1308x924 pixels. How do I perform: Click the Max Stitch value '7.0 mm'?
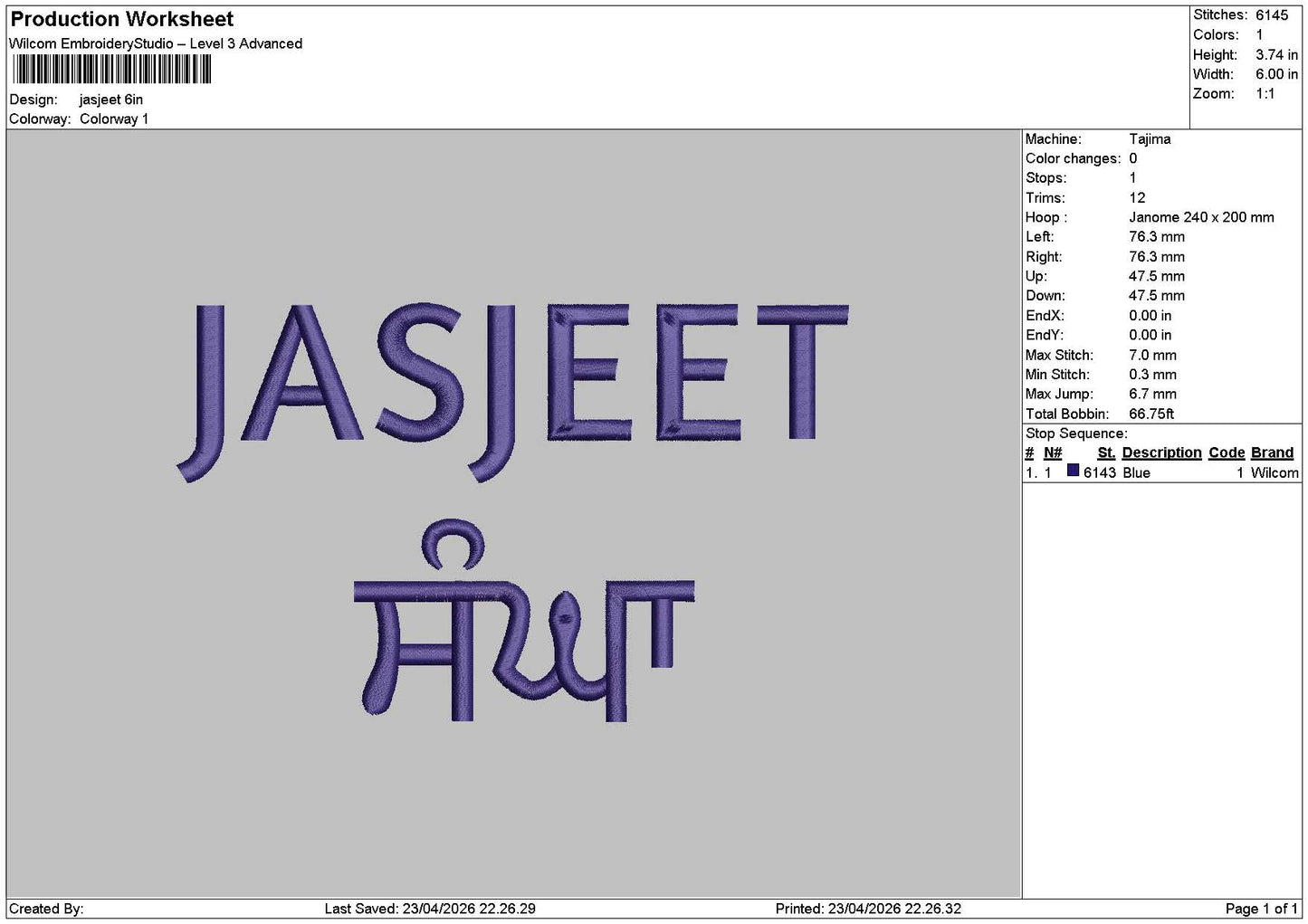tap(1152, 355)
